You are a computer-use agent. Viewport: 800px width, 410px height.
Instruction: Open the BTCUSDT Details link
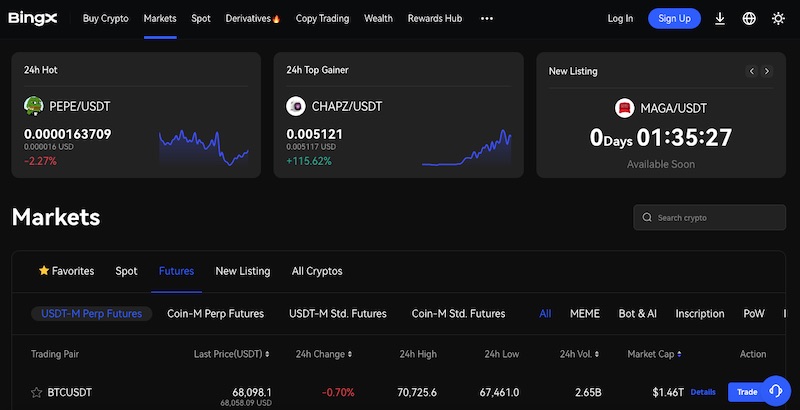click(703, 392)
